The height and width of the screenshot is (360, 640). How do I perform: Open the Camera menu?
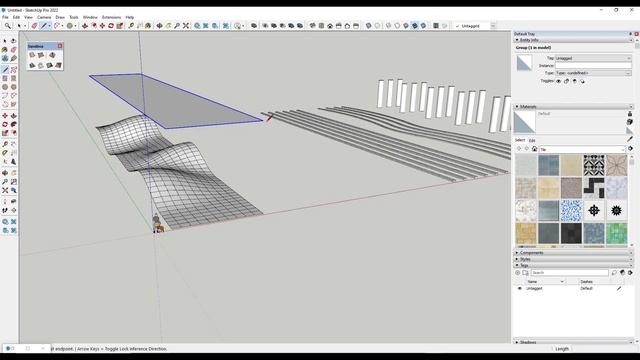(x=44, y=17)
